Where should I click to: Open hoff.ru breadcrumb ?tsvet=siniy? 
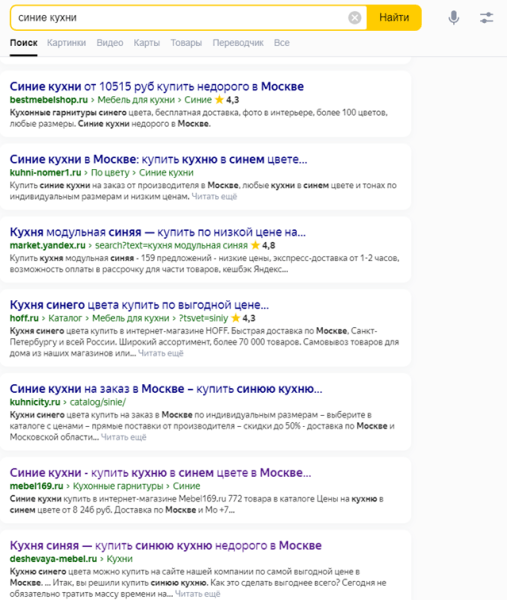point(203,318)
